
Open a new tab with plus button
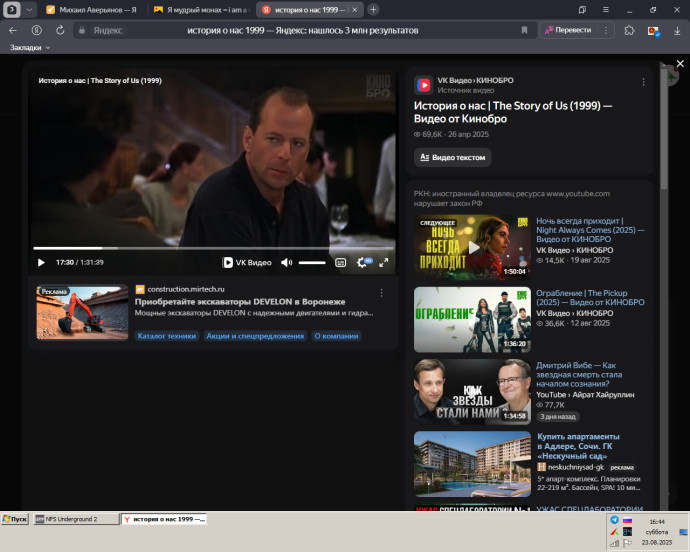(x=373, y=9)
